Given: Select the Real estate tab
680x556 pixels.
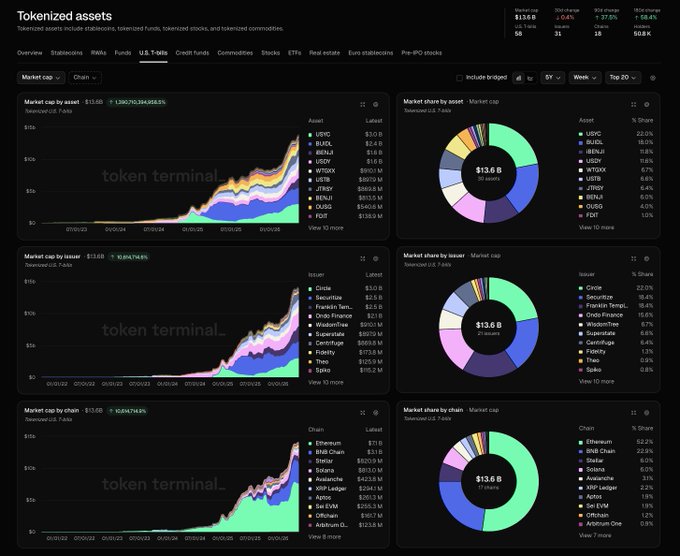Looking at the screenshot, I should (324, 53).
